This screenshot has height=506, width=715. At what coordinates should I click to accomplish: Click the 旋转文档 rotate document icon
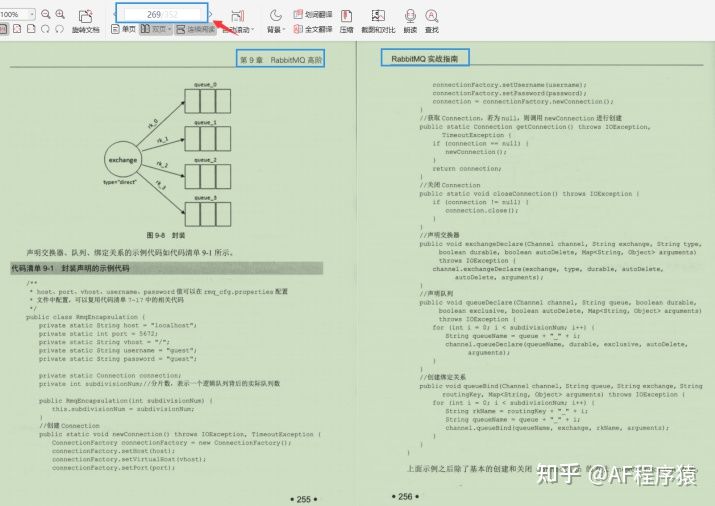[x=85, y=16]
